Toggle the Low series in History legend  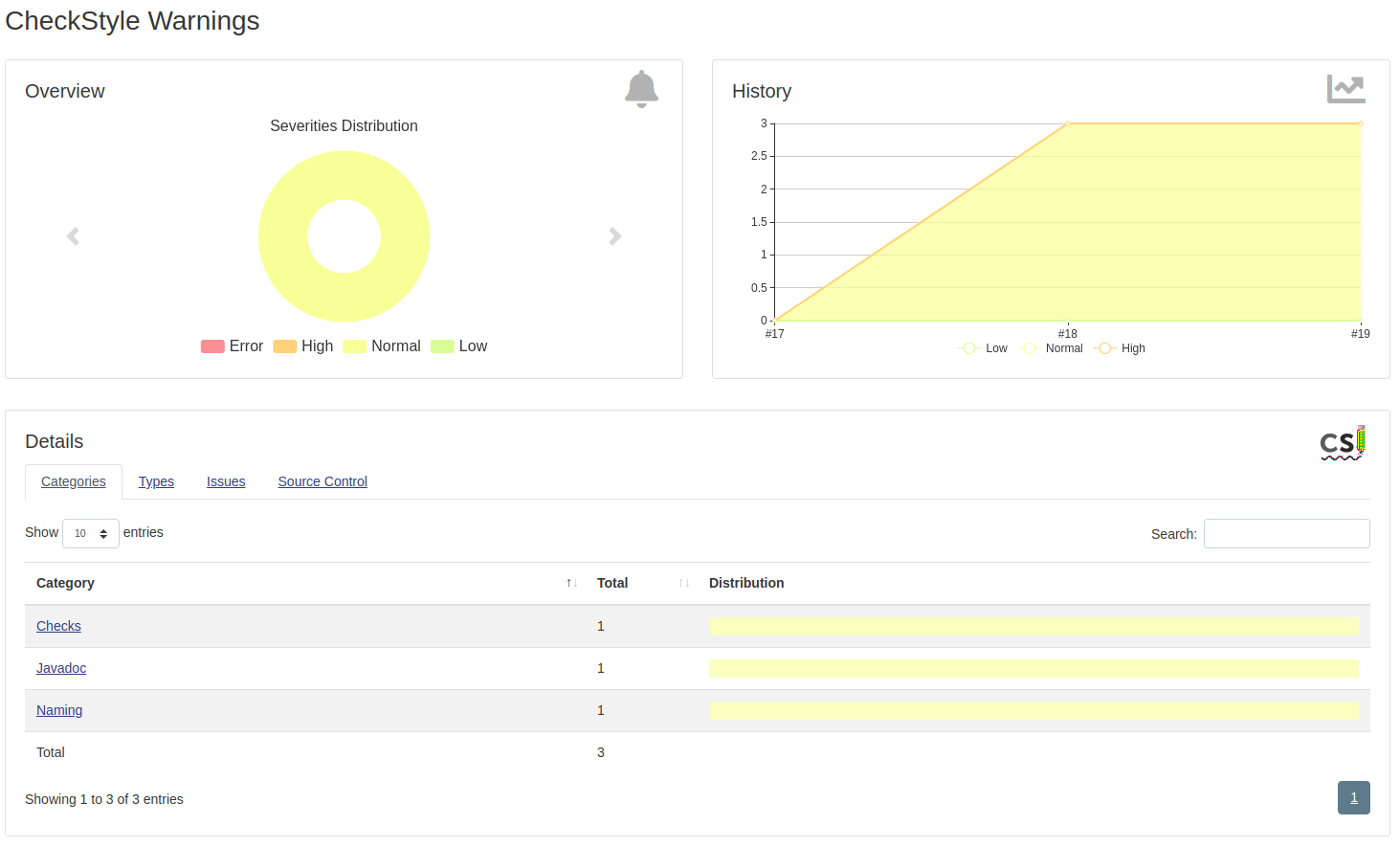click(x=983, y=348)
